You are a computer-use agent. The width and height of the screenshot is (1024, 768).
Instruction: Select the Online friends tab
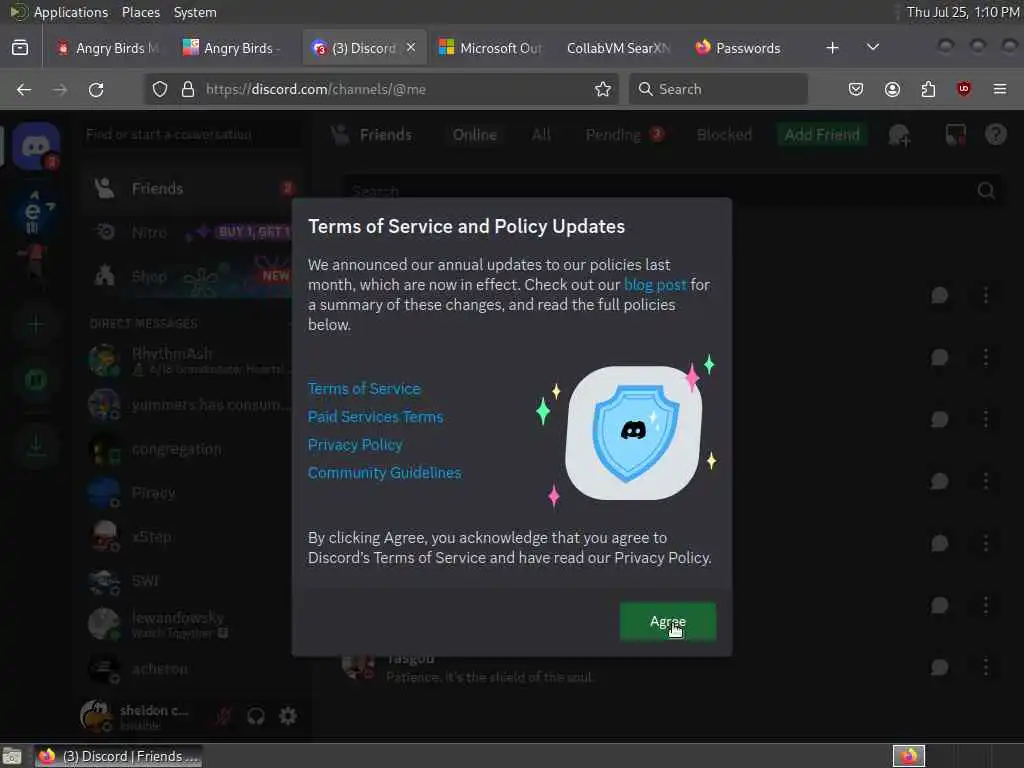coord(475,135)
